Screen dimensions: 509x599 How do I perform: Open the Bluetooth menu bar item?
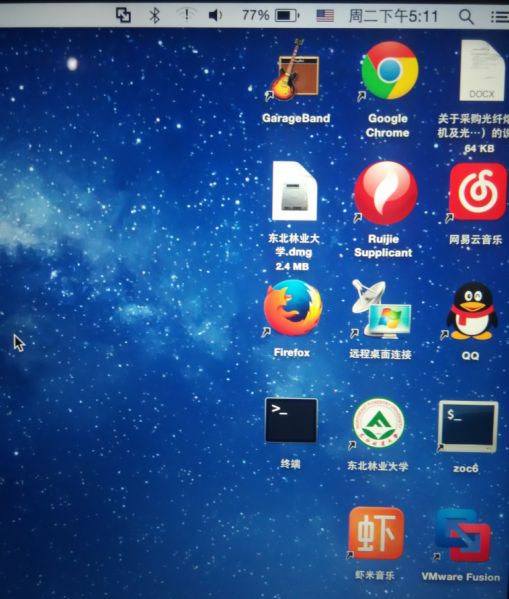[154, 15]
